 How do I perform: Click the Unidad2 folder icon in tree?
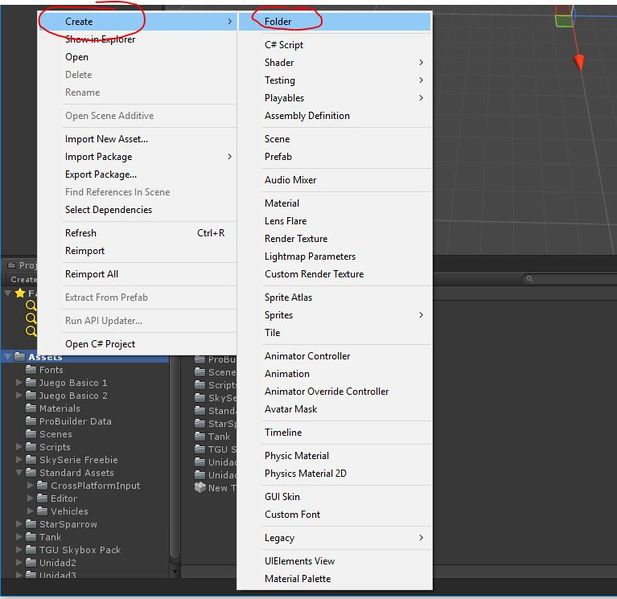click(31, 562)
